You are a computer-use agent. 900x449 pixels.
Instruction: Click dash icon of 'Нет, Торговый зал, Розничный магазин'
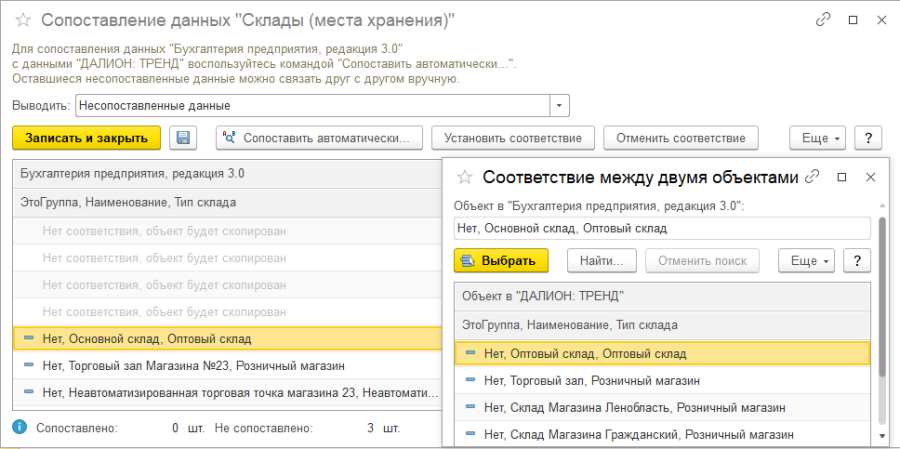coord(471,380)
